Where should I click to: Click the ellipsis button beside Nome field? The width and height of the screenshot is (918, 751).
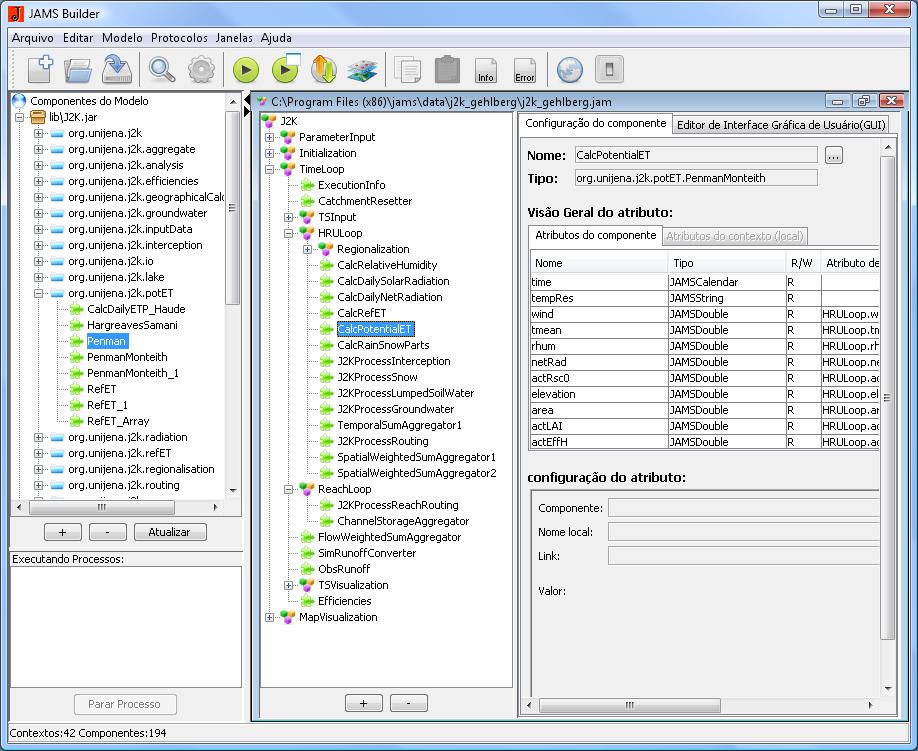tap(834, 156)
